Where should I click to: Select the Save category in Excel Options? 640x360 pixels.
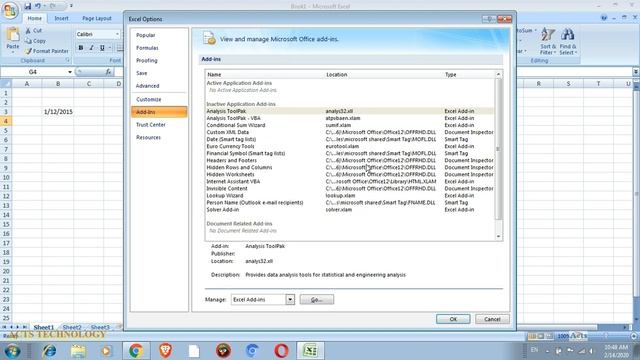click(x=159, y=73)
